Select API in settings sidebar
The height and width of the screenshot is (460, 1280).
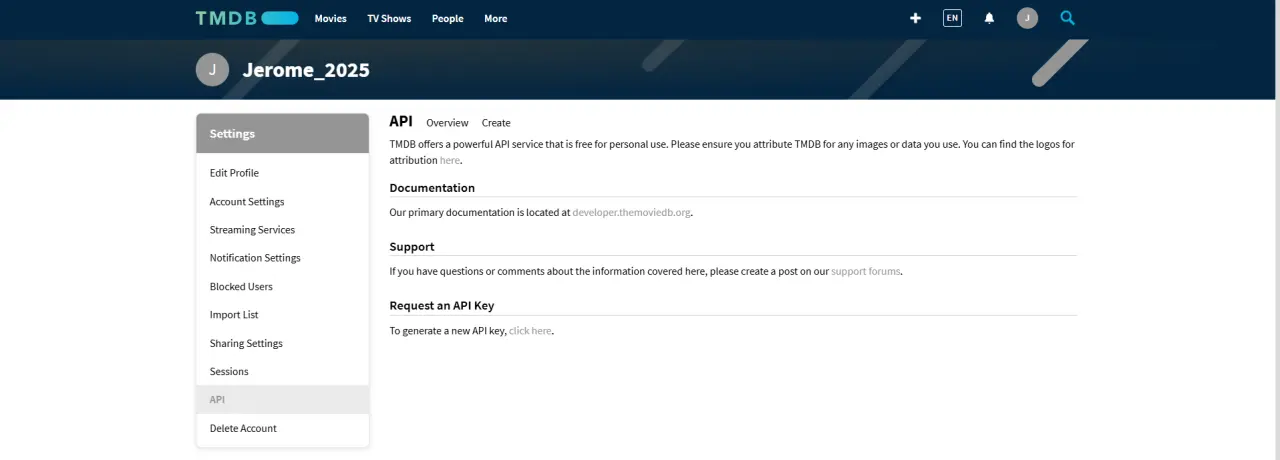tap(283, 400)
